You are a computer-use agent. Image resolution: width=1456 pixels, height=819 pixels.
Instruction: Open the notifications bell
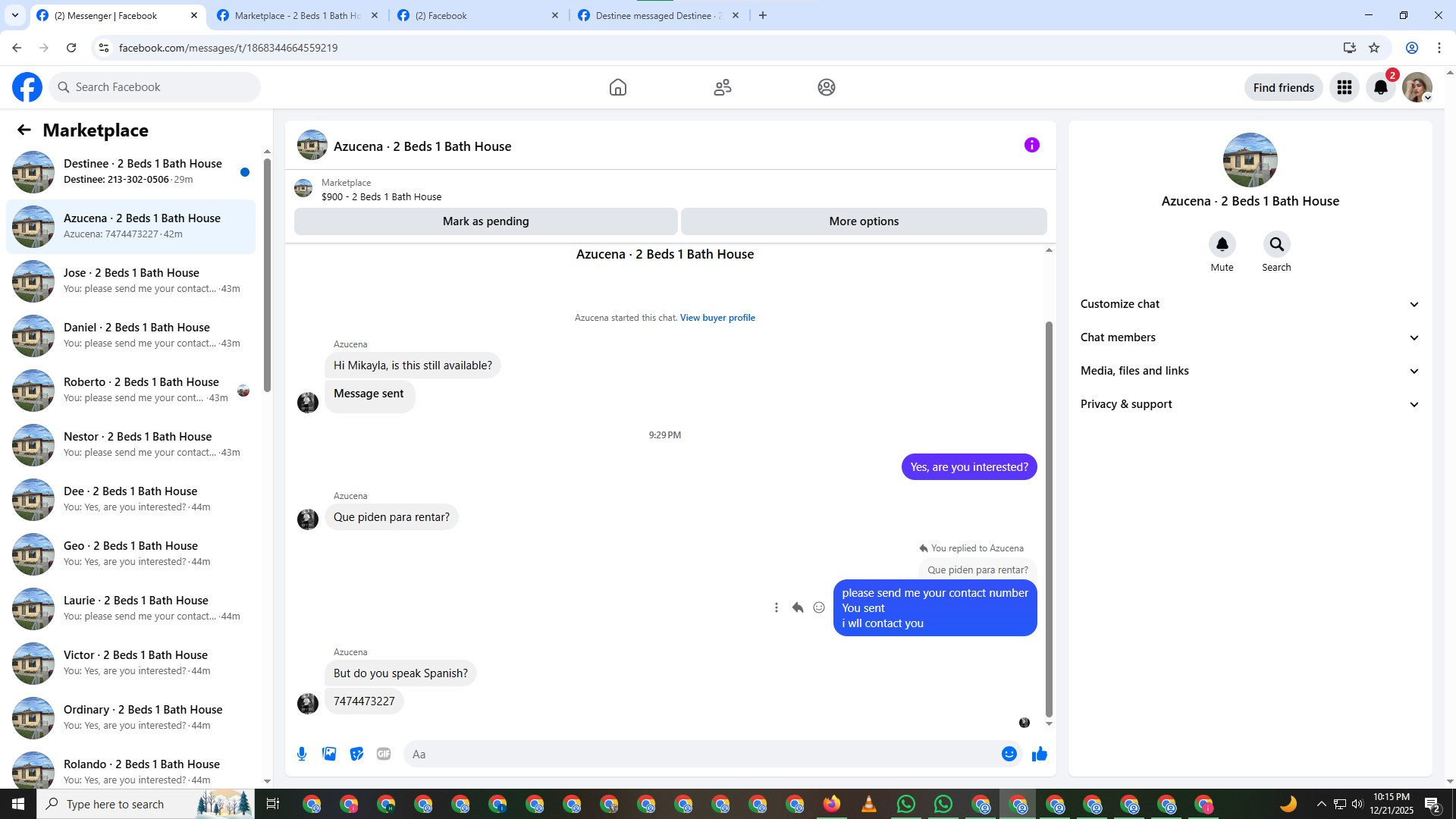[x=1381, y=87]
